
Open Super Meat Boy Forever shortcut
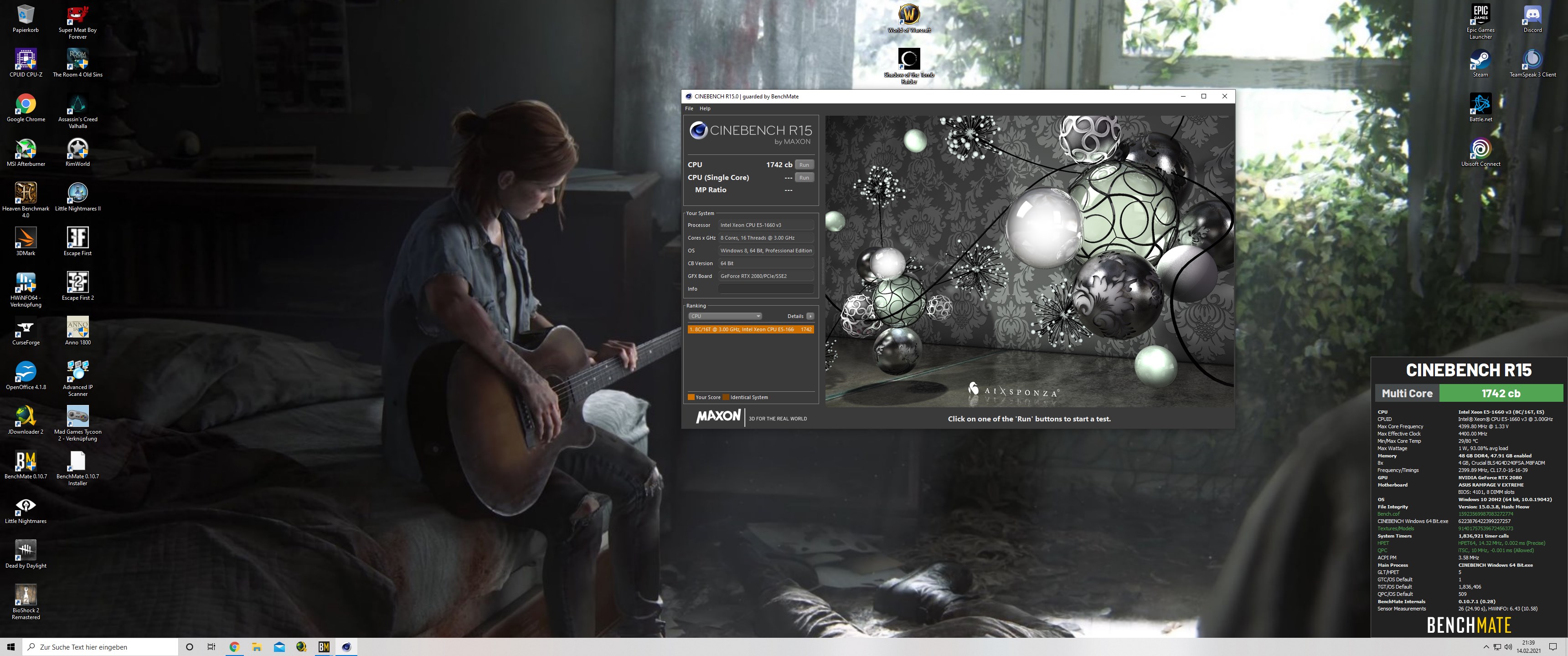point(77,22)
